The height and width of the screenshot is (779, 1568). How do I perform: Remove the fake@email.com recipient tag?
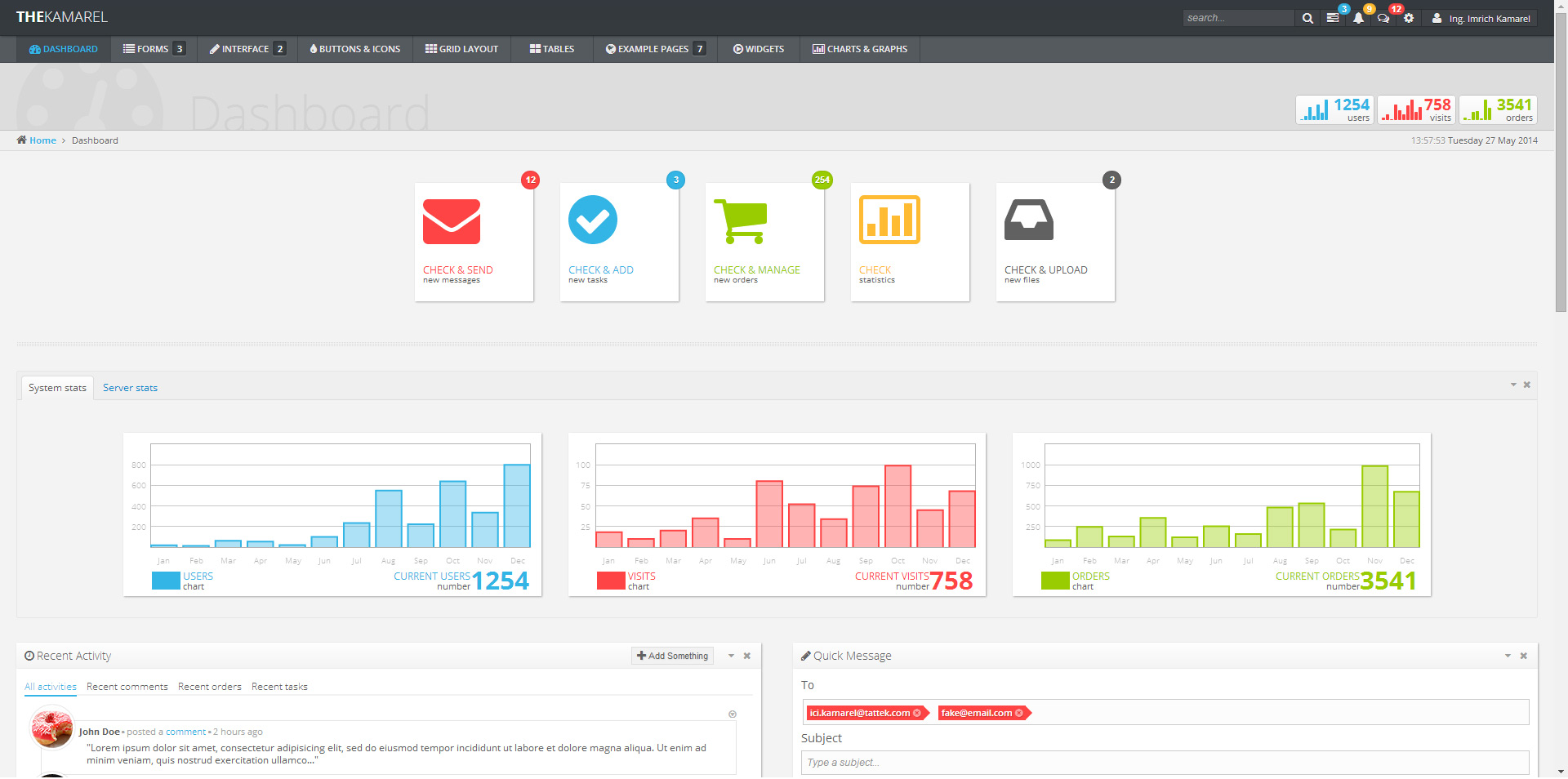point(1019,713)
